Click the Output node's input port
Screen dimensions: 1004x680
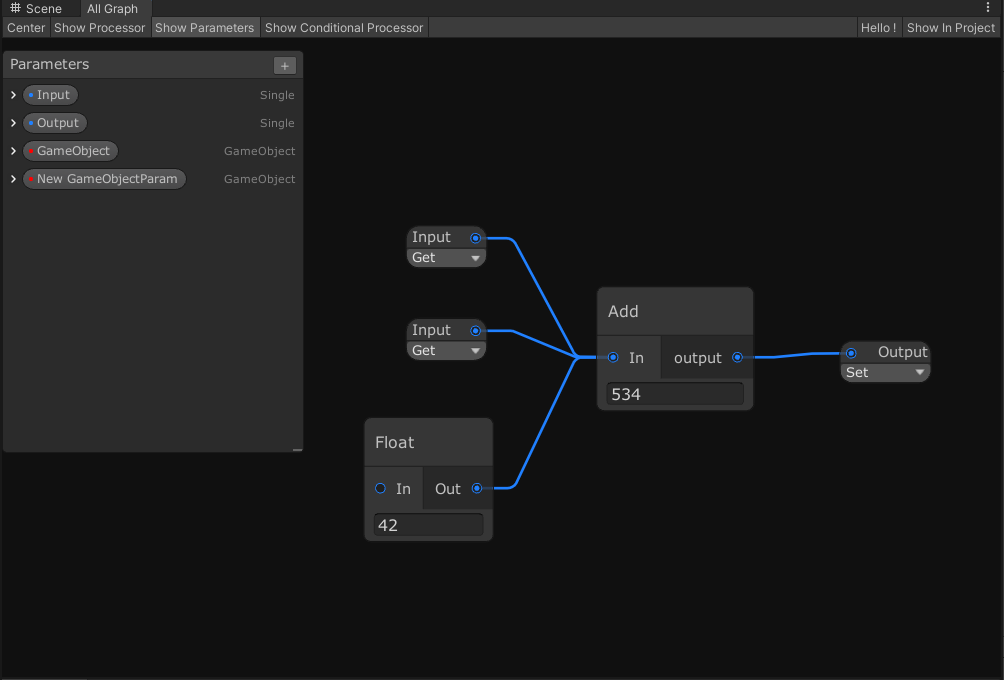[851, 352]
